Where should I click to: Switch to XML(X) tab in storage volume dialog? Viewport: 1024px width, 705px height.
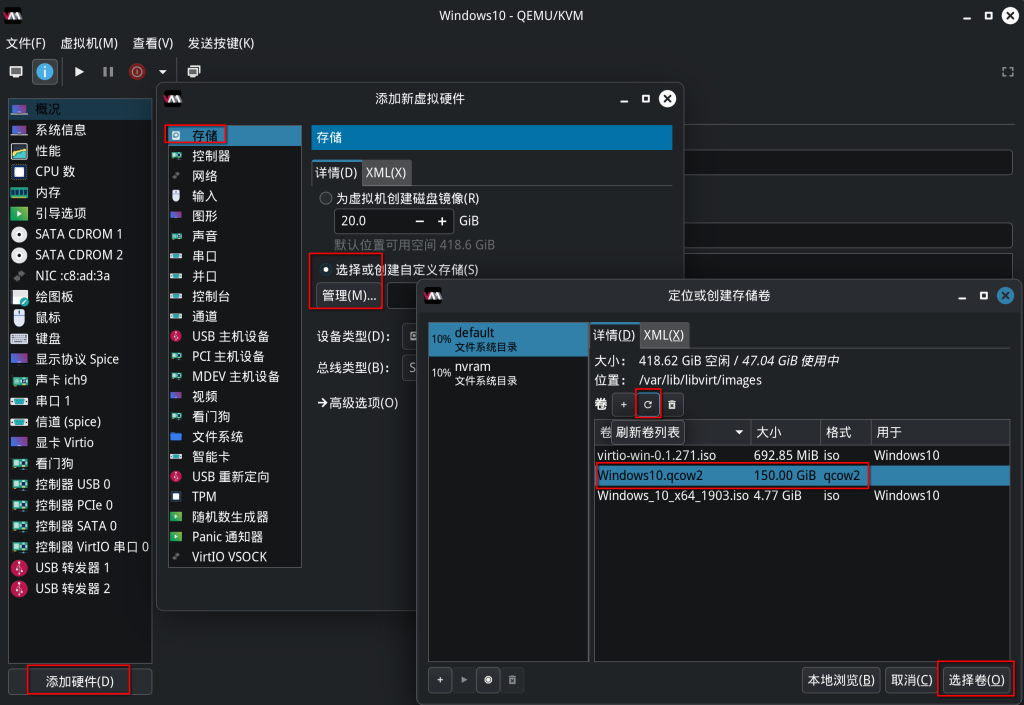pos(664,335)
